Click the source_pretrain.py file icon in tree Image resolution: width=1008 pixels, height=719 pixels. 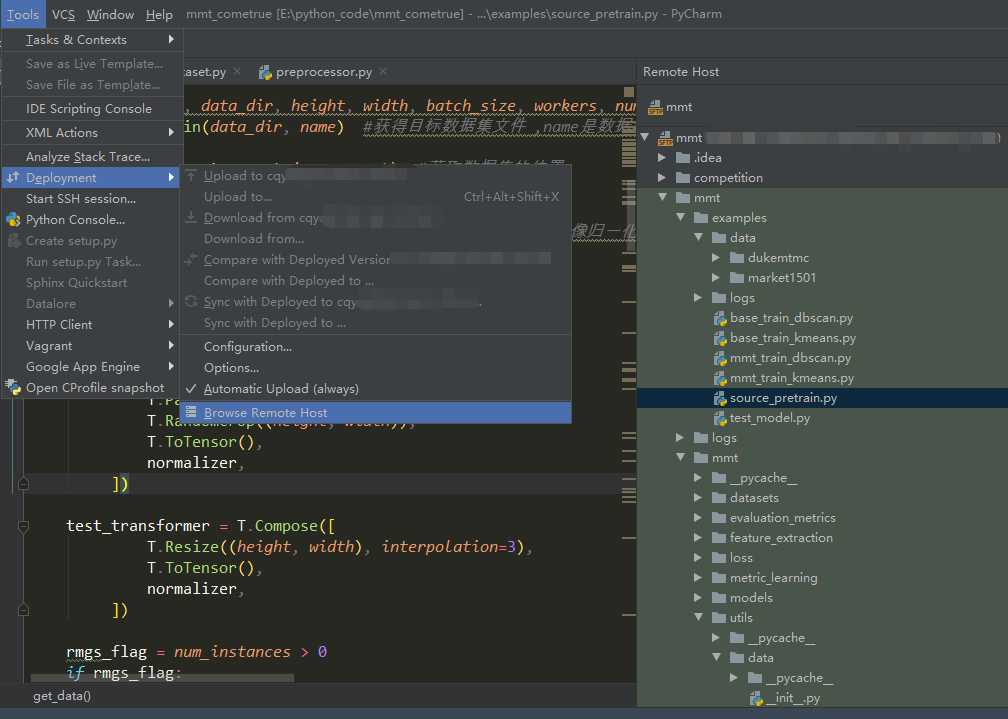[719, 398]
